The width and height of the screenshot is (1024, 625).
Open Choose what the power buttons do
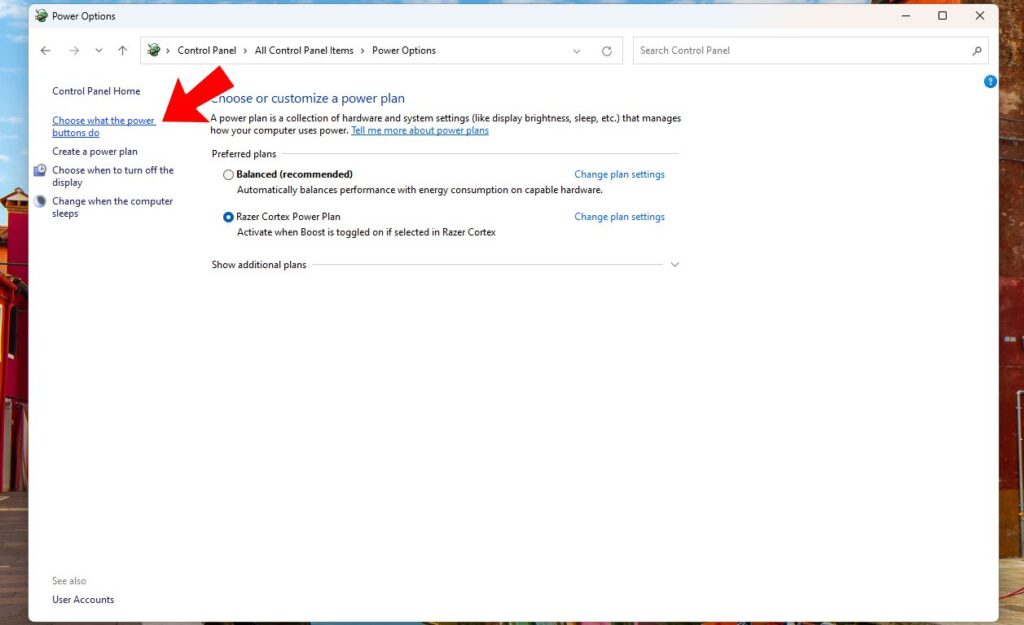[103, 127]
